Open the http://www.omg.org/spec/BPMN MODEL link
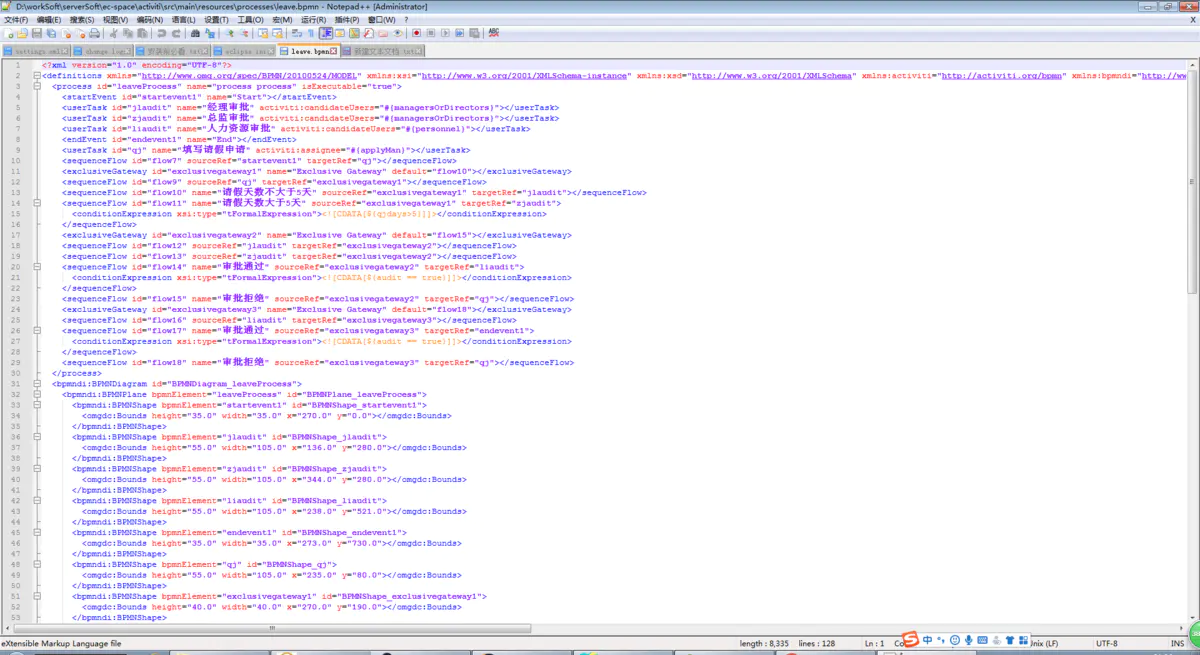The image size is (1200, 655). tap(250, 75)
